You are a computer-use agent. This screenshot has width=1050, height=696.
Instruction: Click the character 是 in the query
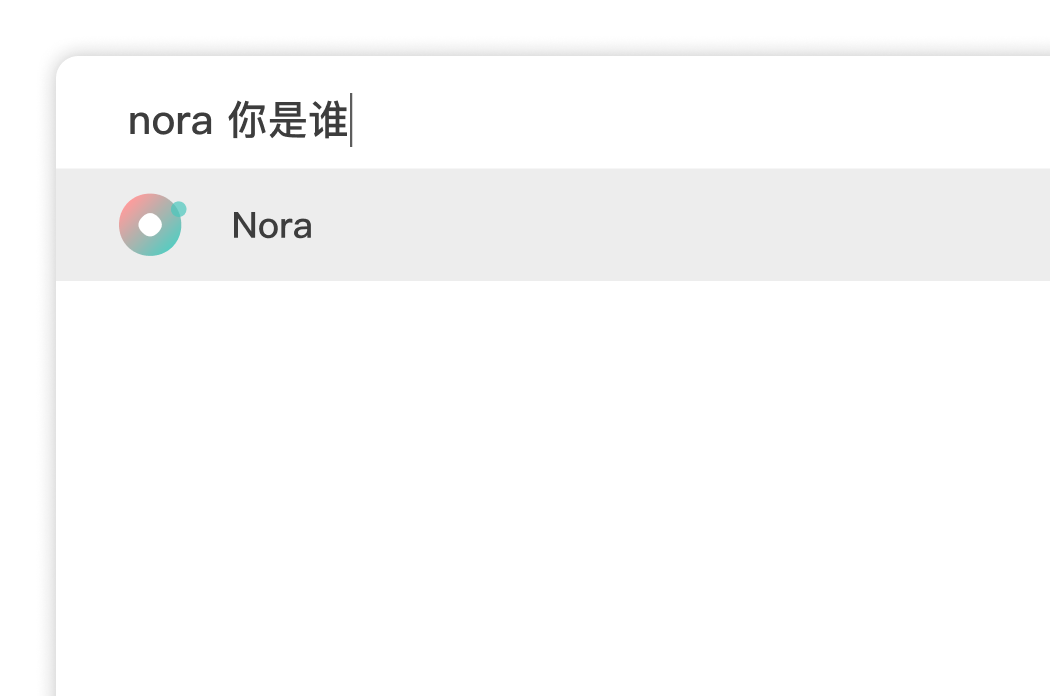[x=288, y=121]
